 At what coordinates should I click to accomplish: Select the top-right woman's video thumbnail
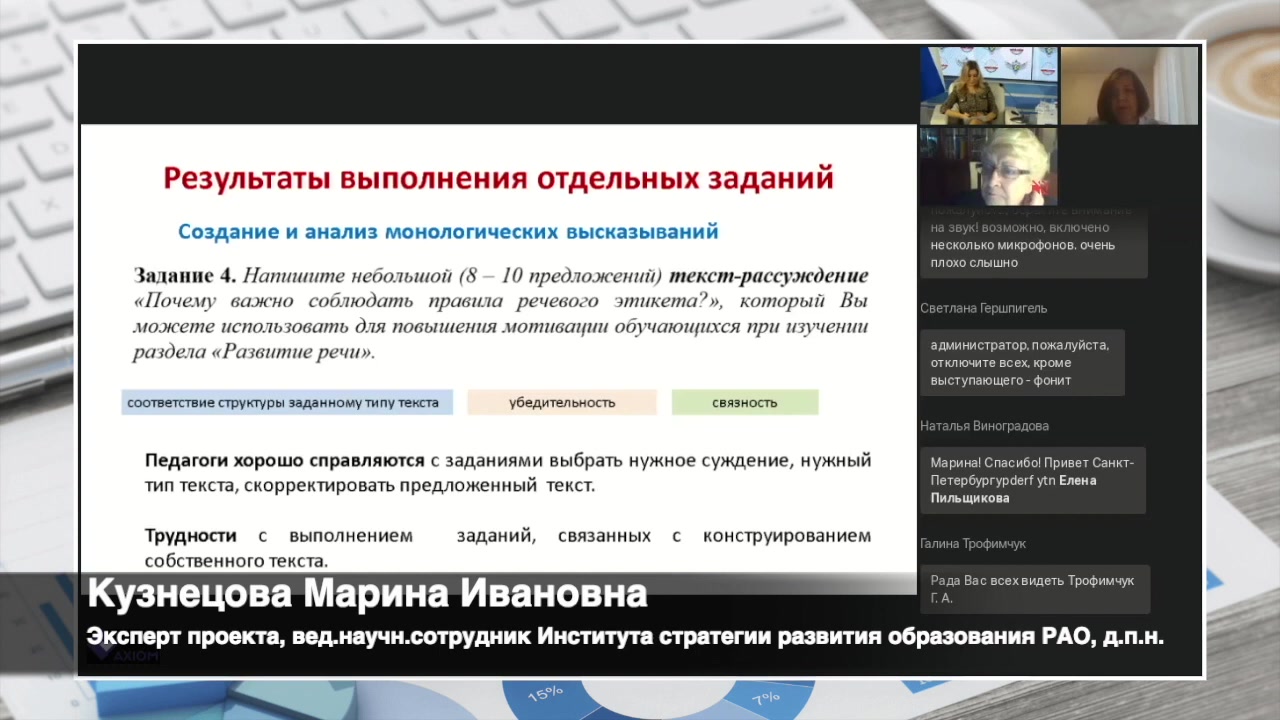pos(1129,86)
